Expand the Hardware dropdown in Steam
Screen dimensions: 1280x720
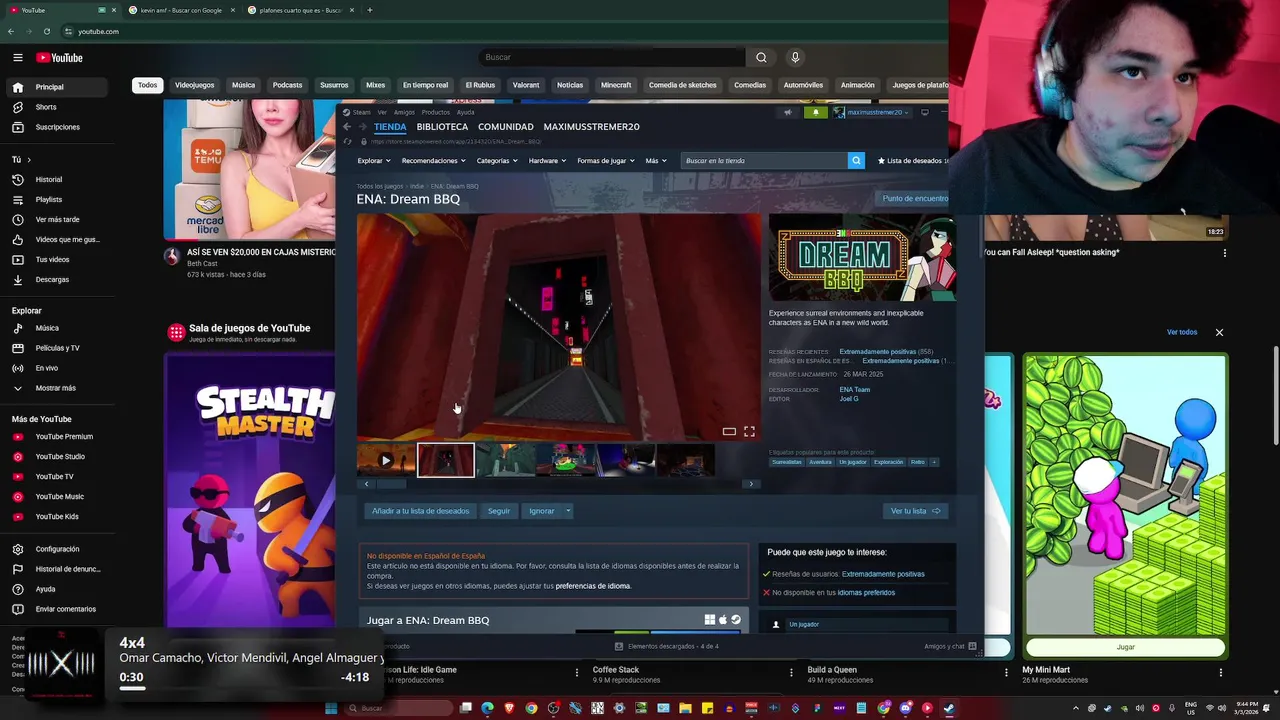pos(547,161)
